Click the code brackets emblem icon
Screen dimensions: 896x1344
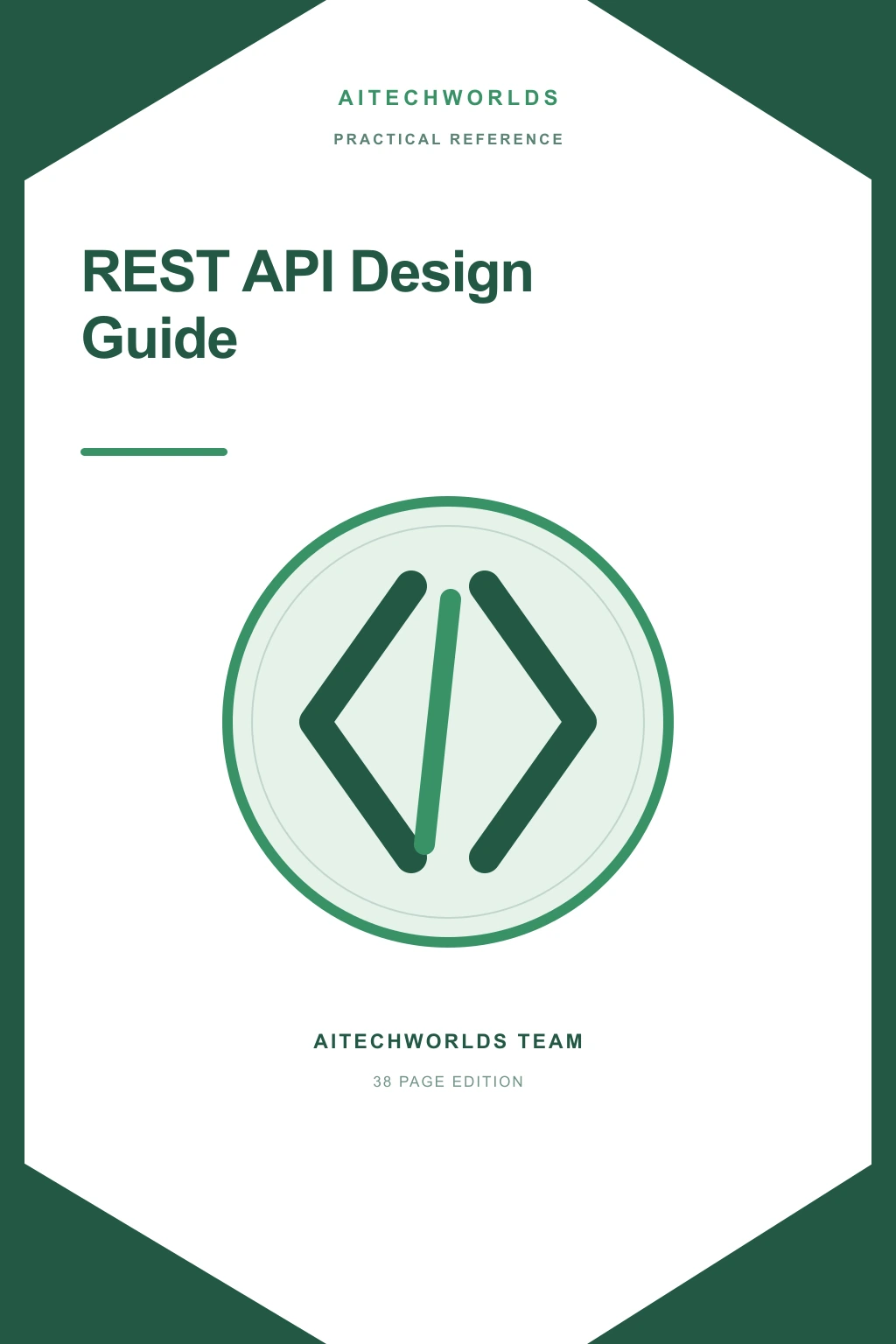(448, 722)
